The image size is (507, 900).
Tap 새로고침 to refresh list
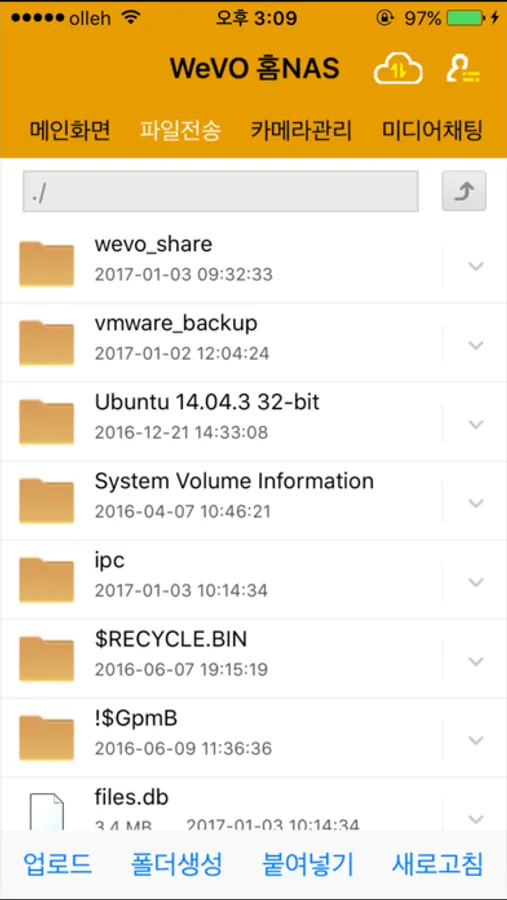coord(438,864)
